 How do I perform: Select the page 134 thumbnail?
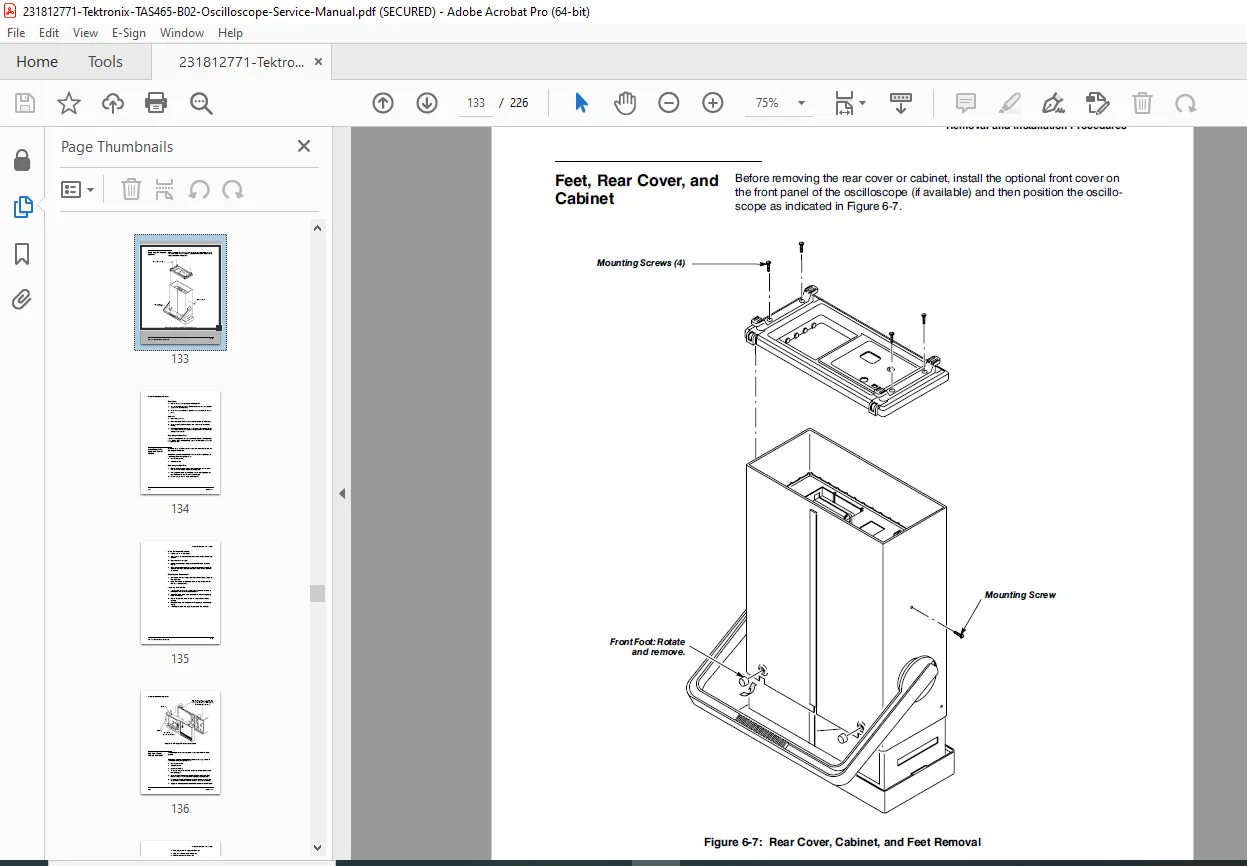[x=181, y=442]
